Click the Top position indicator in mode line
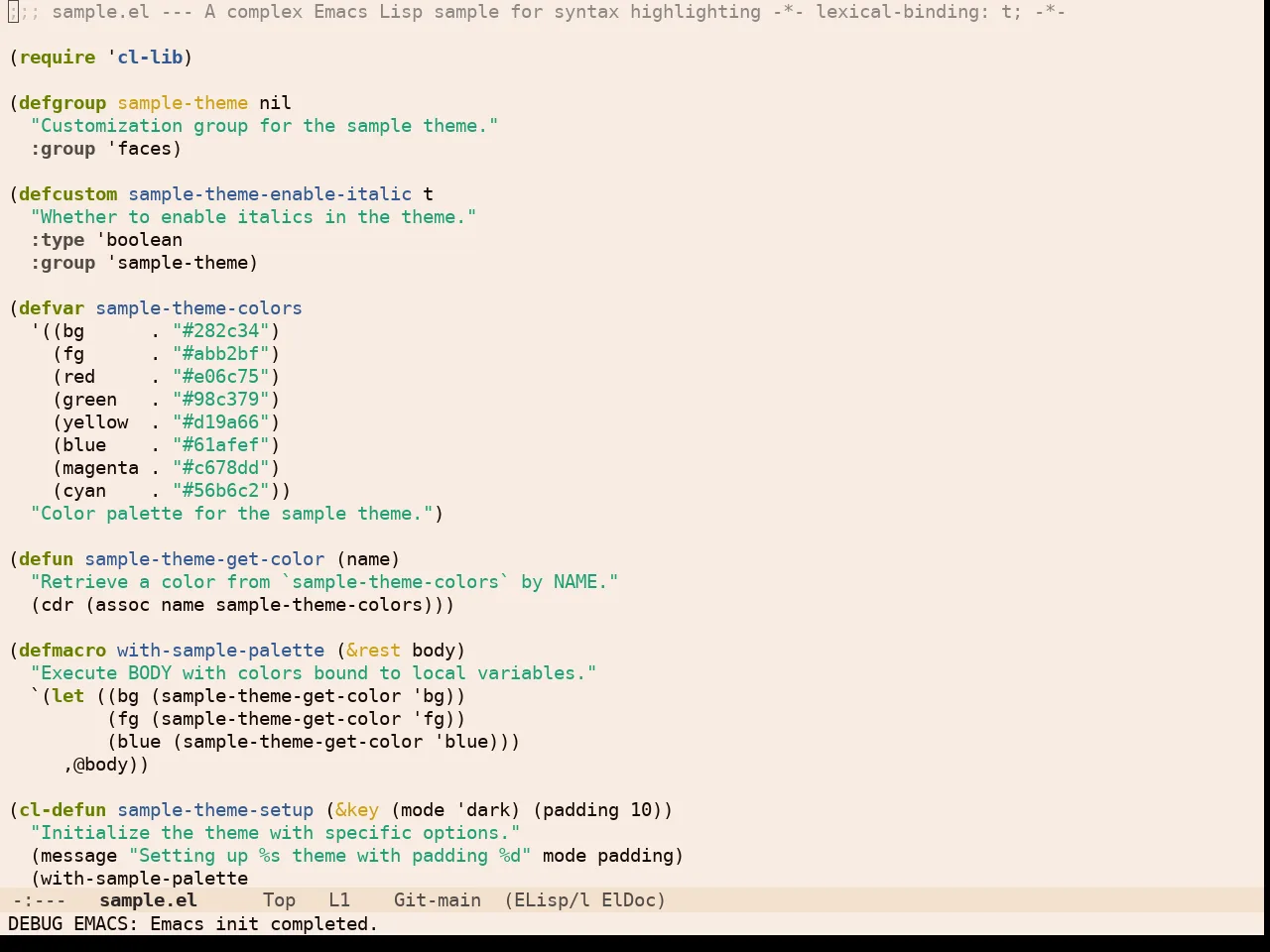The image size is (1270, 952). [279, 900]
